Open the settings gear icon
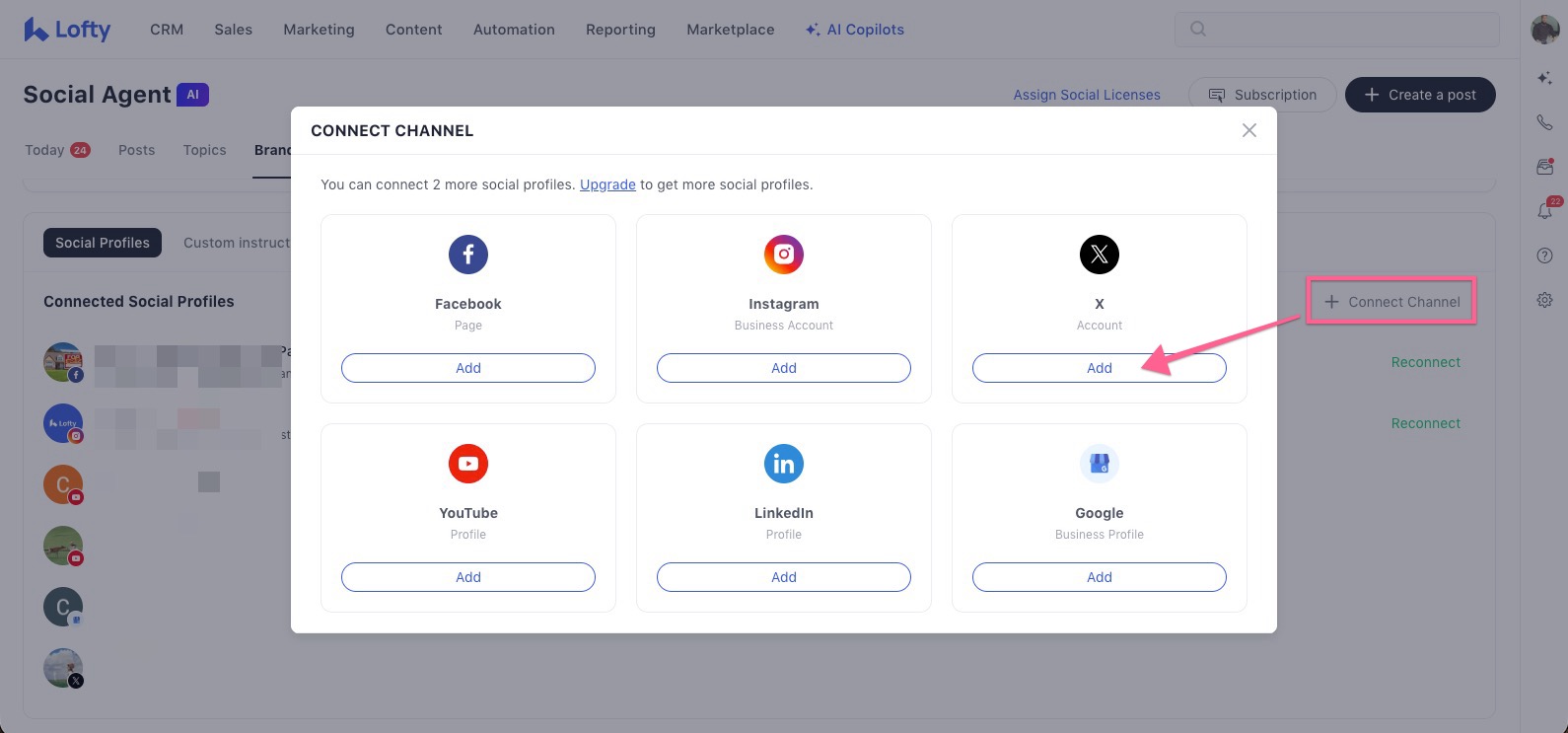Image resolution: width=1568 pixels, height=733 pixels. [1544, 300]
